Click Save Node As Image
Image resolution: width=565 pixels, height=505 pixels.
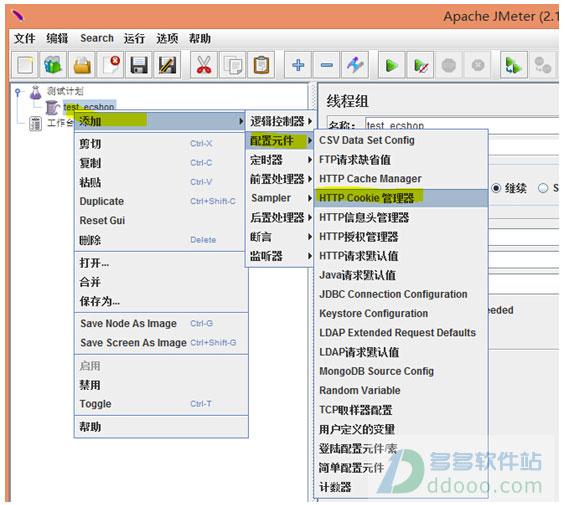(161, 324)
